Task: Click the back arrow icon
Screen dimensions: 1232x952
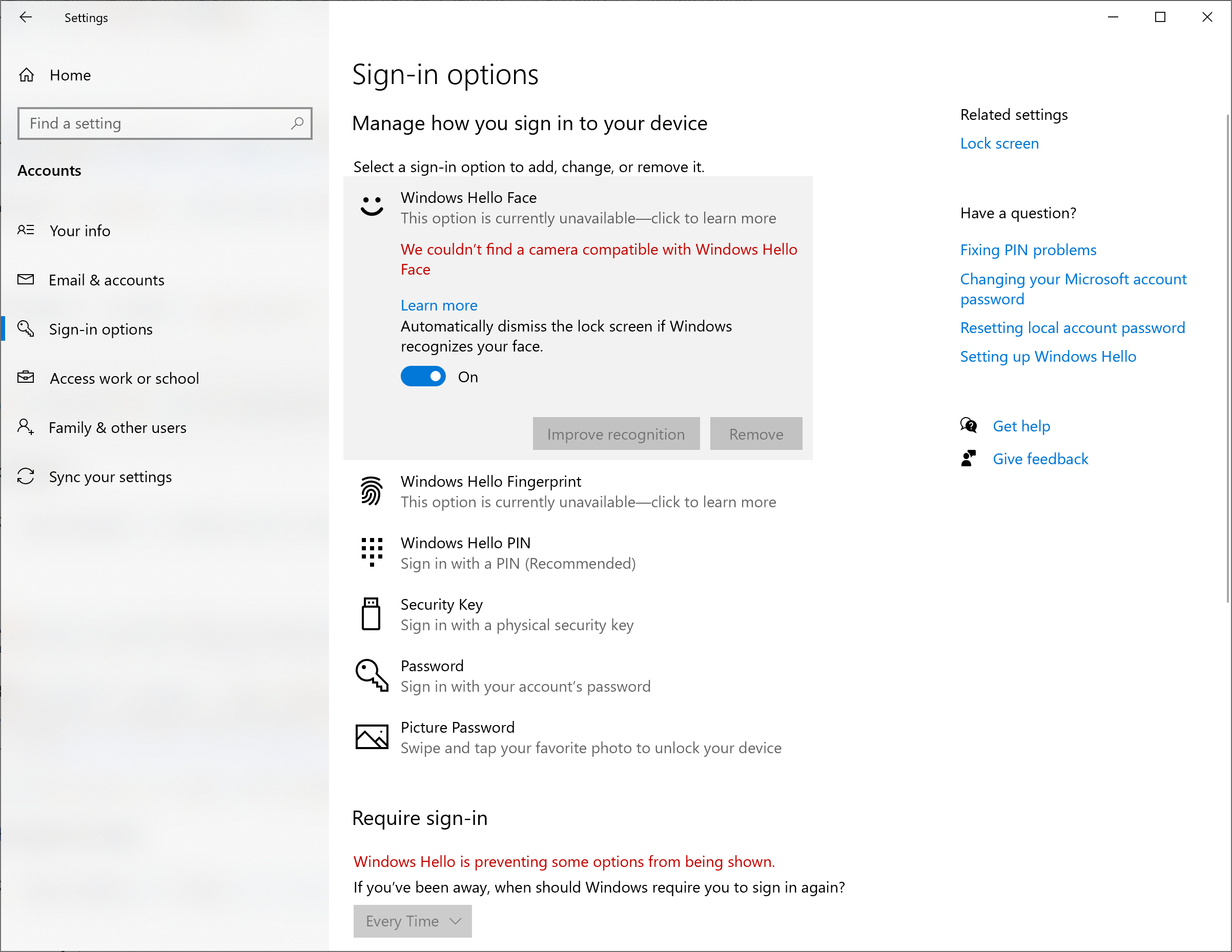Action: (x=26, y=17)
